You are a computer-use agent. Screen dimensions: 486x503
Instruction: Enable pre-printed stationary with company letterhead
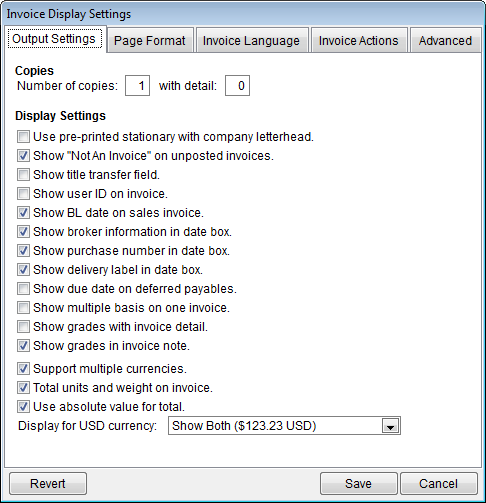click(x=23, y=137)
